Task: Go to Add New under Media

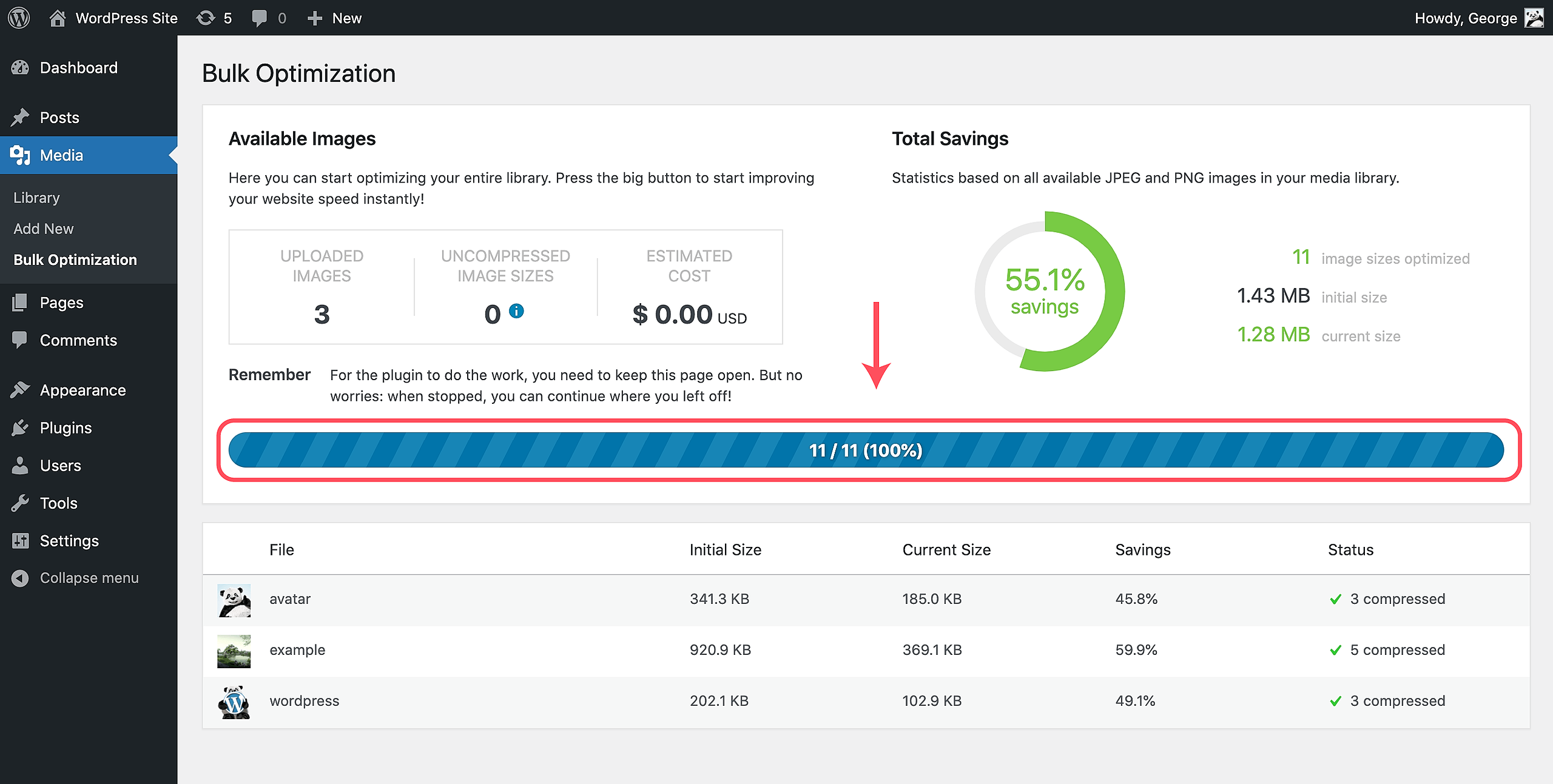Action: pos(44,229)
